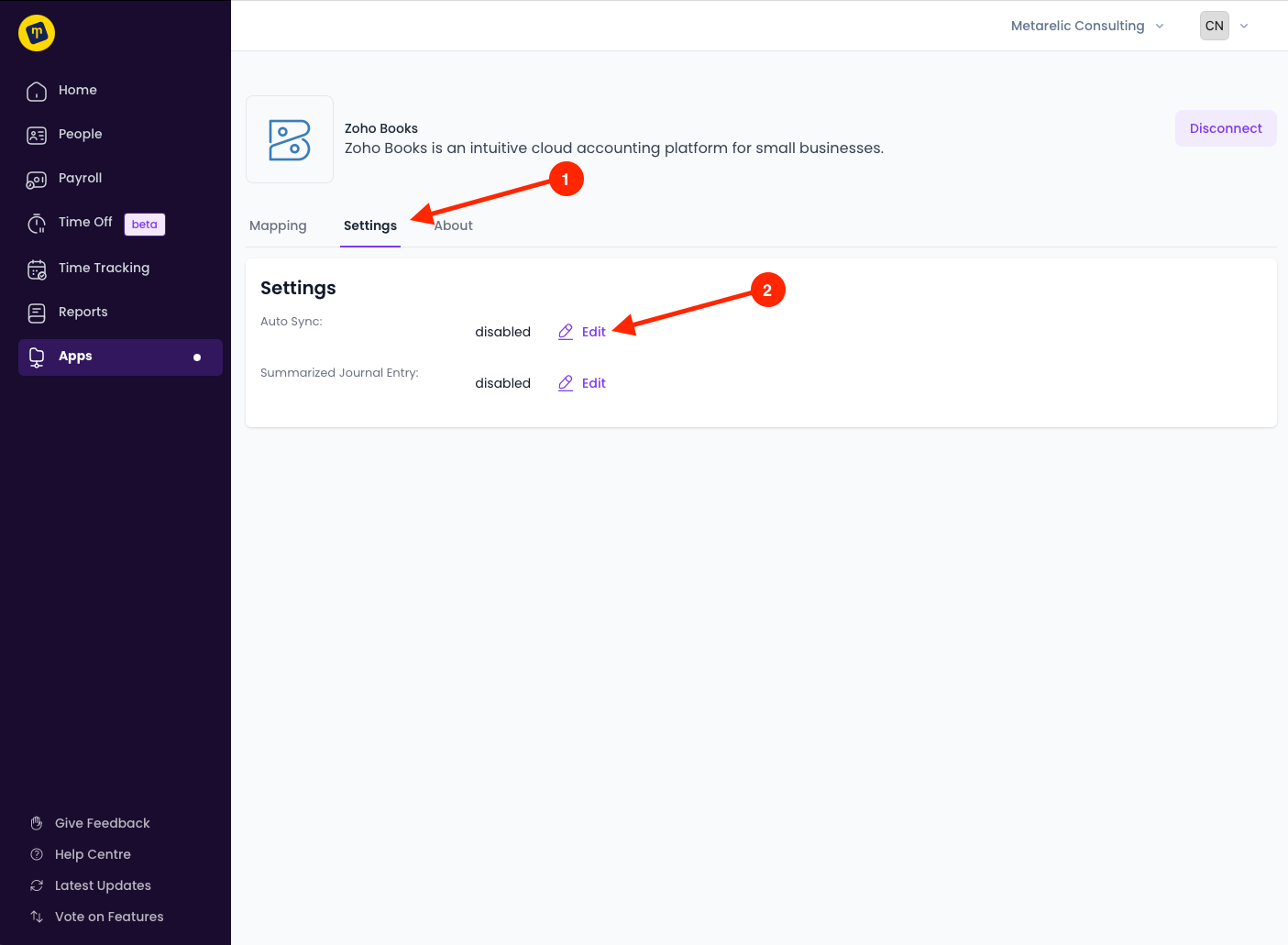Open the chevron beside the CN avatar
1288x945 pixels.
(x=1244, y=26)
